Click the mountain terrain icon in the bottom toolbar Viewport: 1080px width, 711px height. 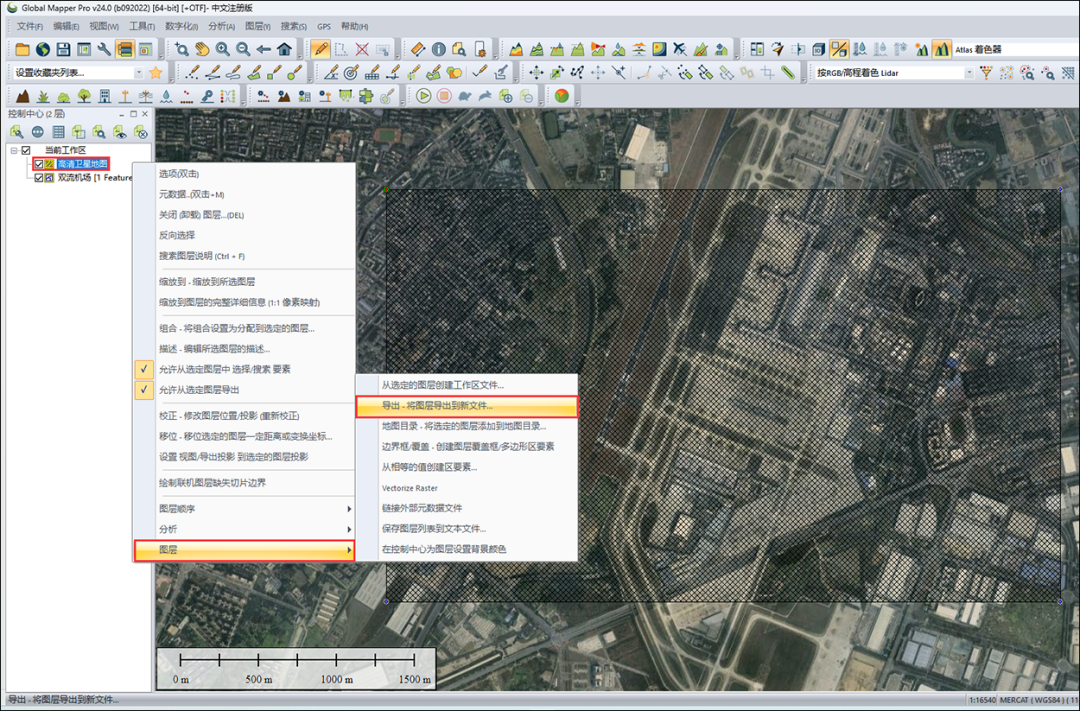(x=23, y=96)
